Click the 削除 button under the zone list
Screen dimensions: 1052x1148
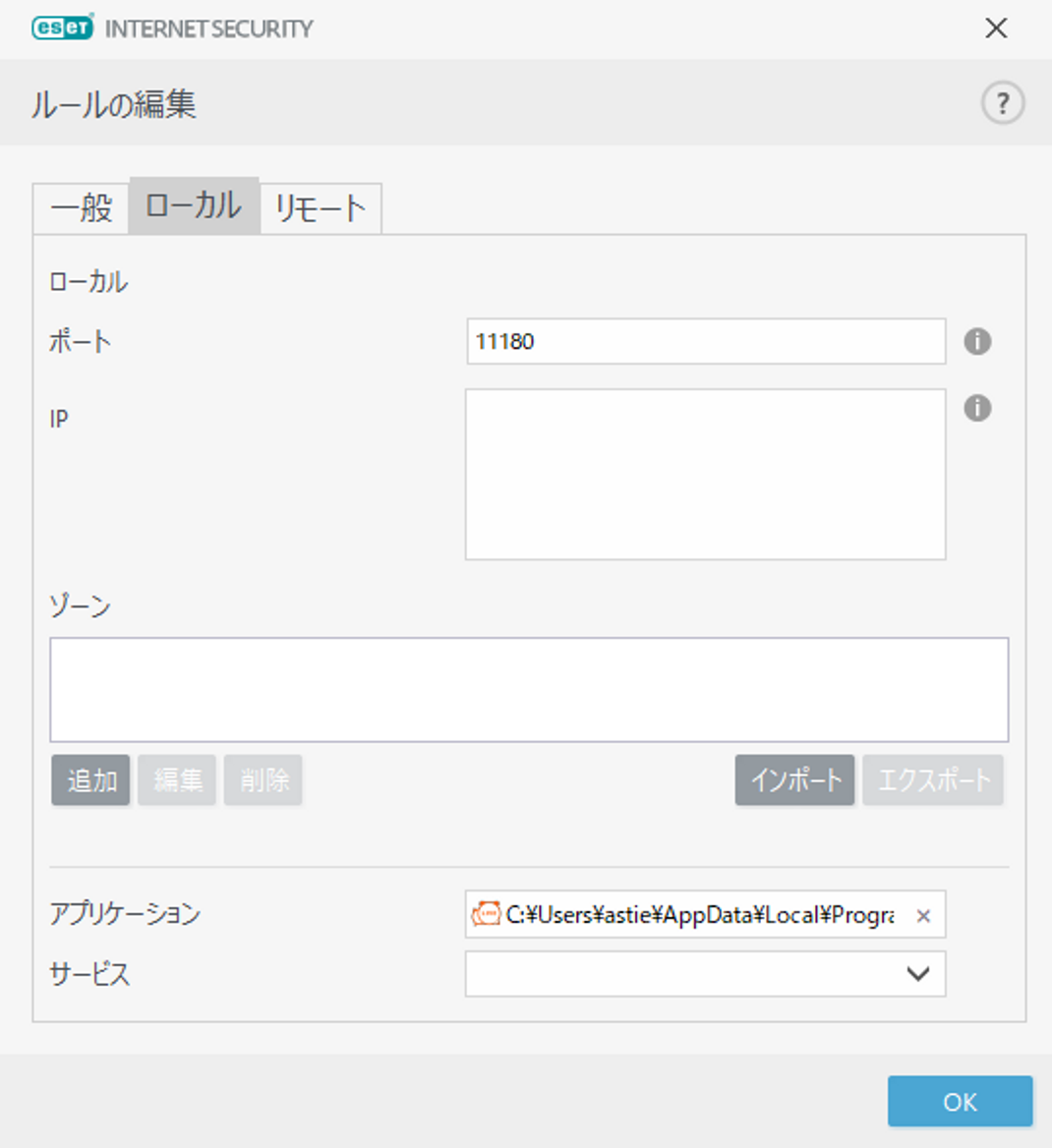click(263, 780)
